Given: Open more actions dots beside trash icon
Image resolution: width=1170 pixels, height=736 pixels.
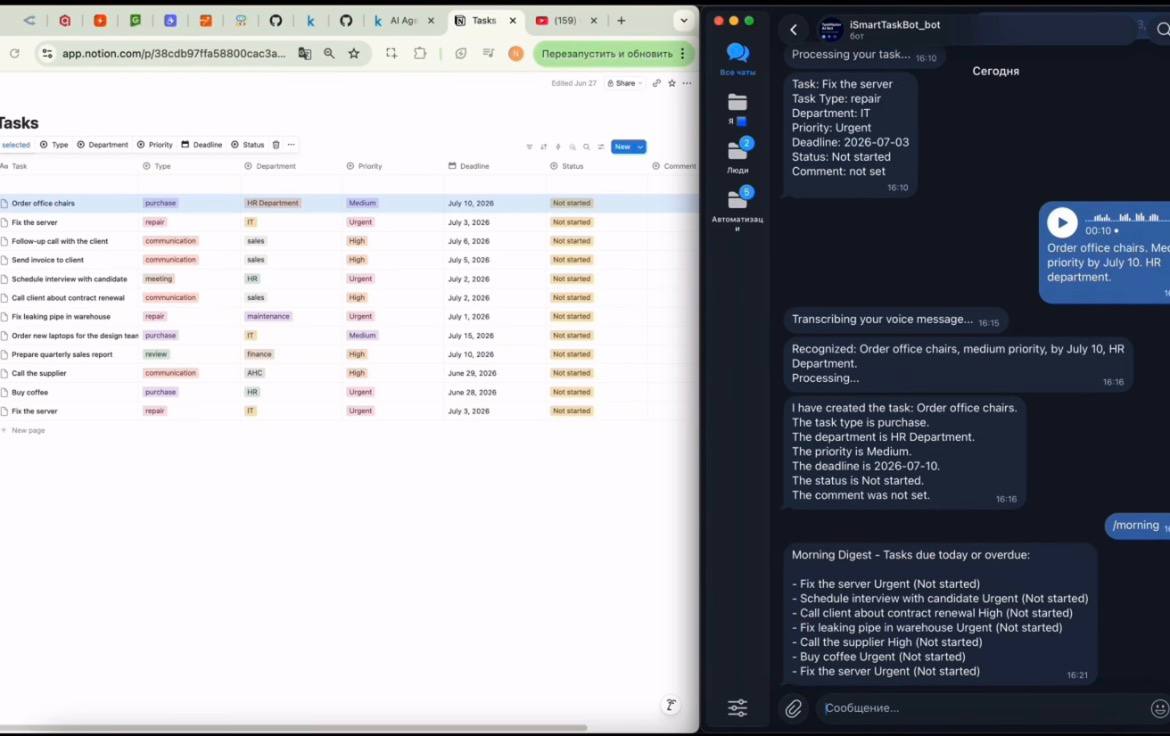Looking at the screenshot, I should click(291, 145).
